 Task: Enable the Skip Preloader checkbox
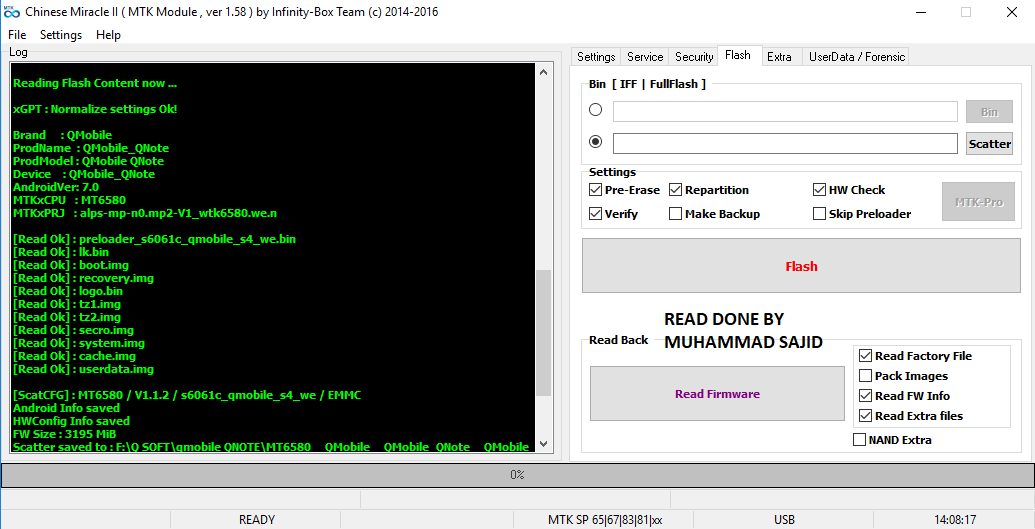(819, 214)
